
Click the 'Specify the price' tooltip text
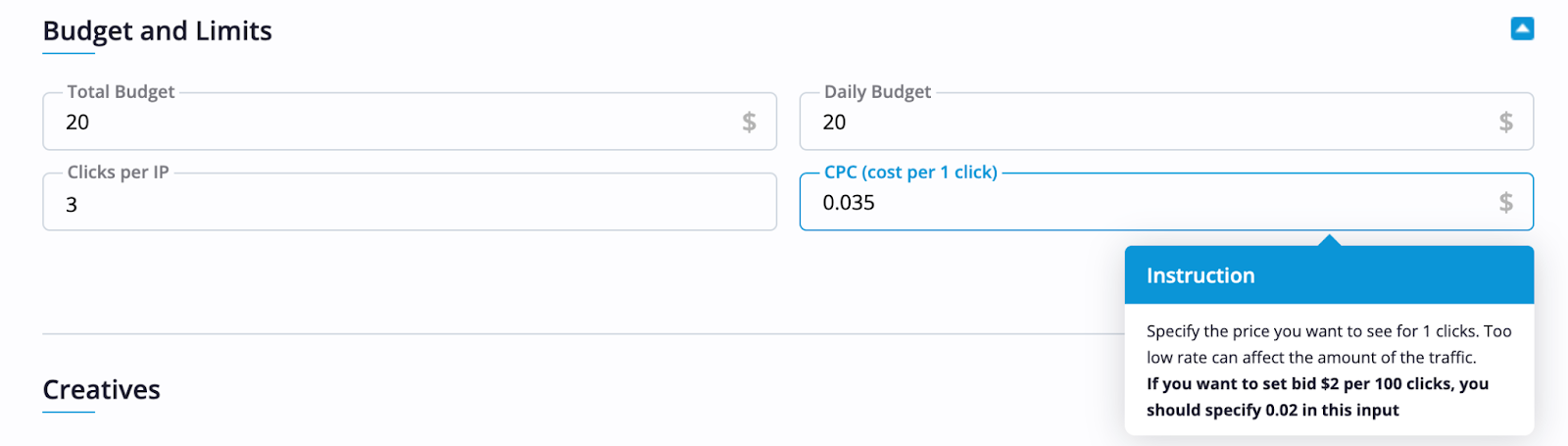point(1329,344)
